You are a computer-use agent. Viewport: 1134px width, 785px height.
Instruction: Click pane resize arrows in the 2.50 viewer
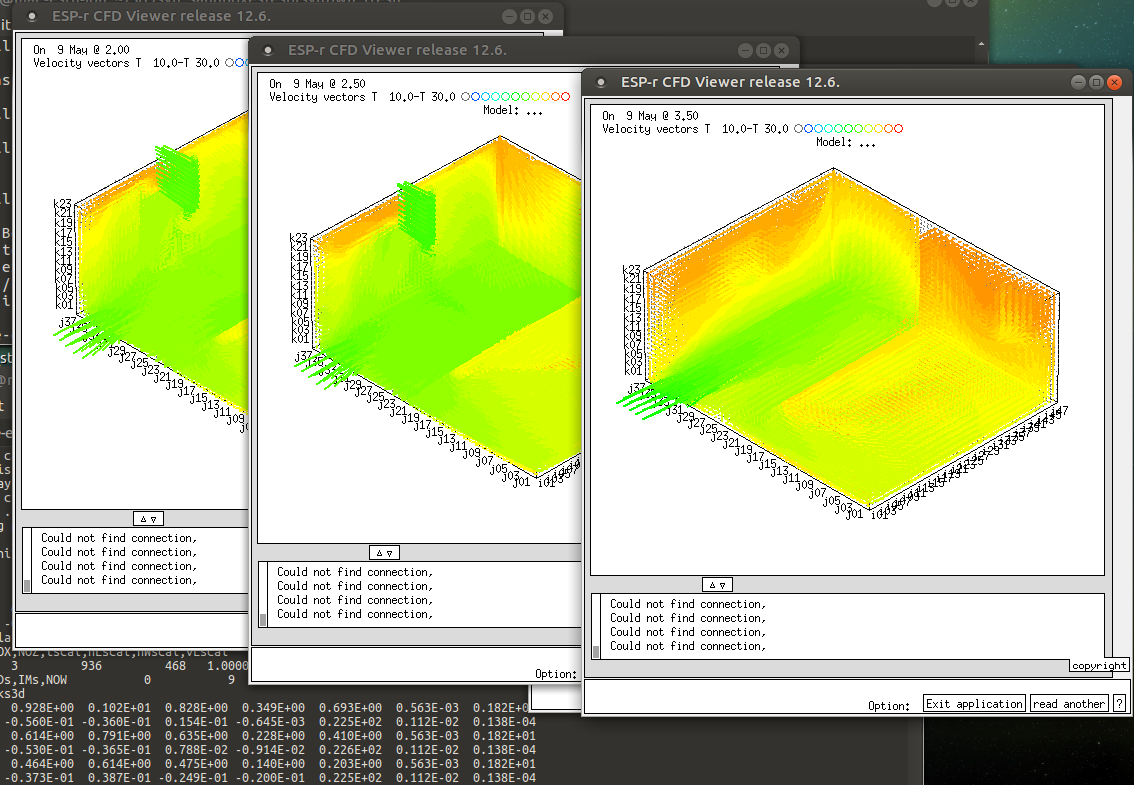pos(384,553)
